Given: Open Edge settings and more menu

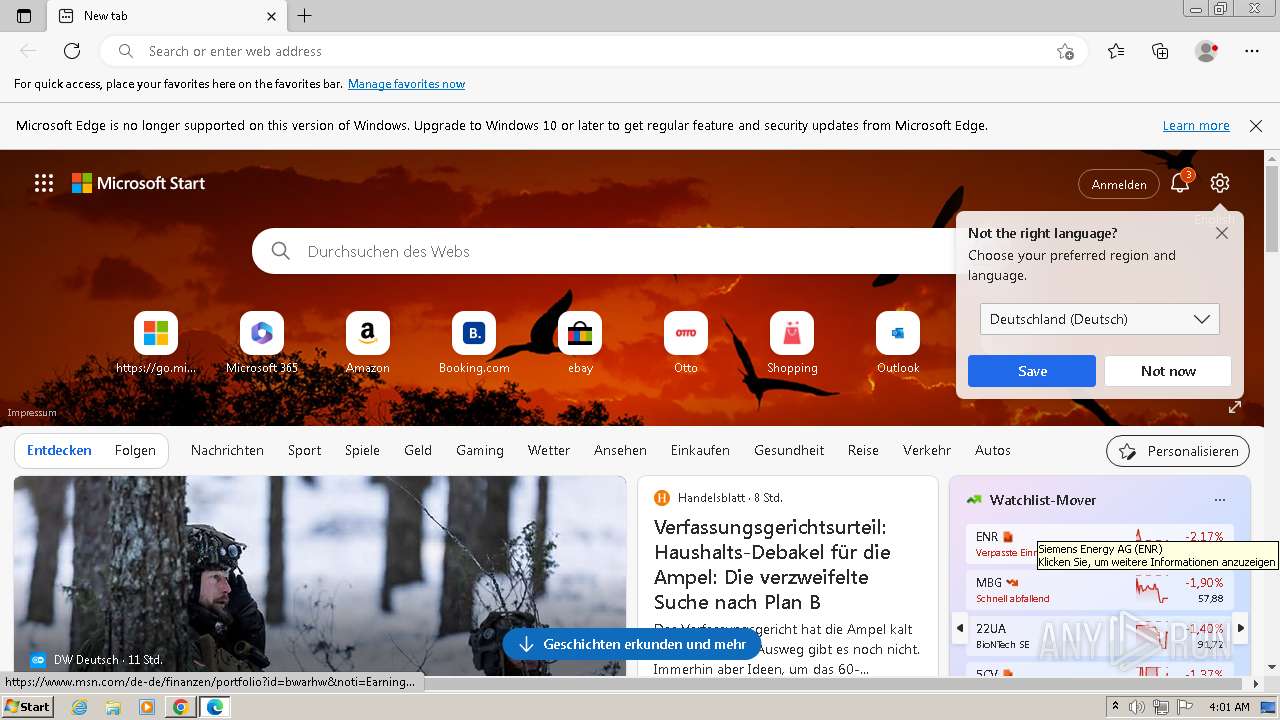Looking at the screenshot, I should tap(1252, 51).
